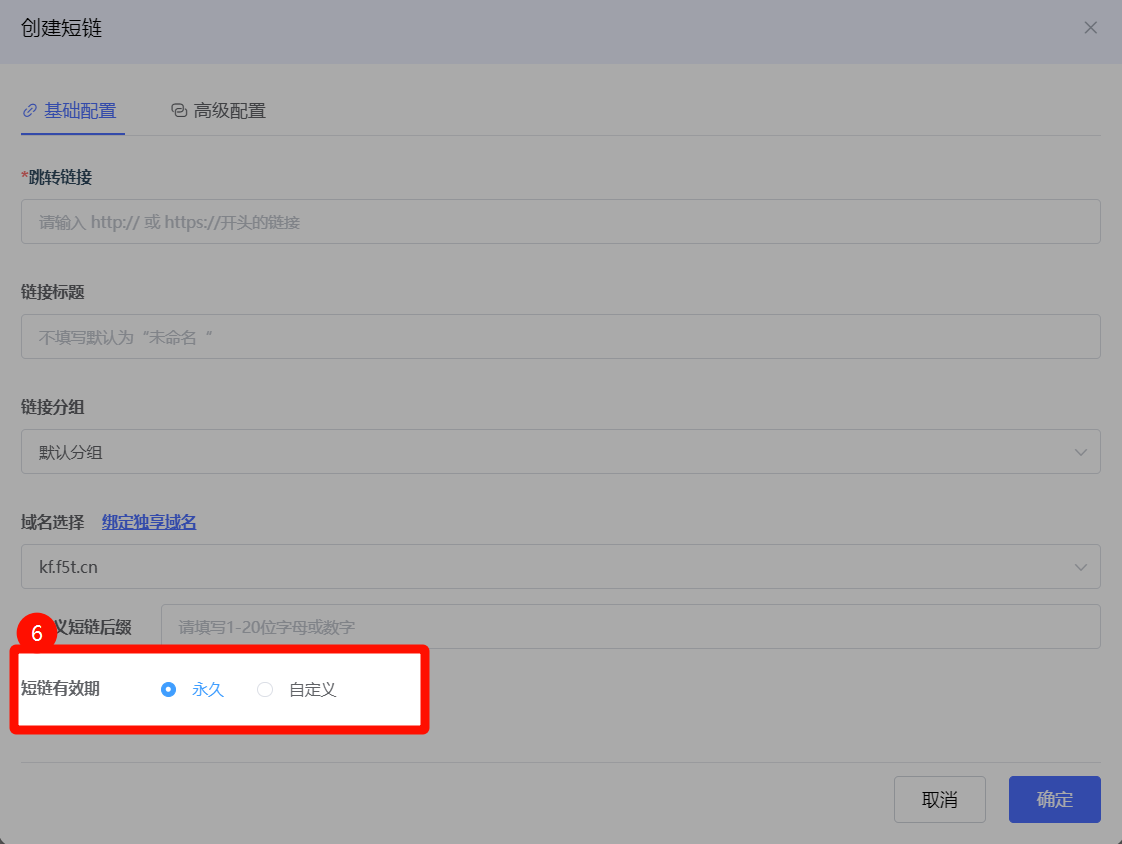Click the 永久 option label text
Viewport: 1122px width, 844px height.
coord(208,690)
